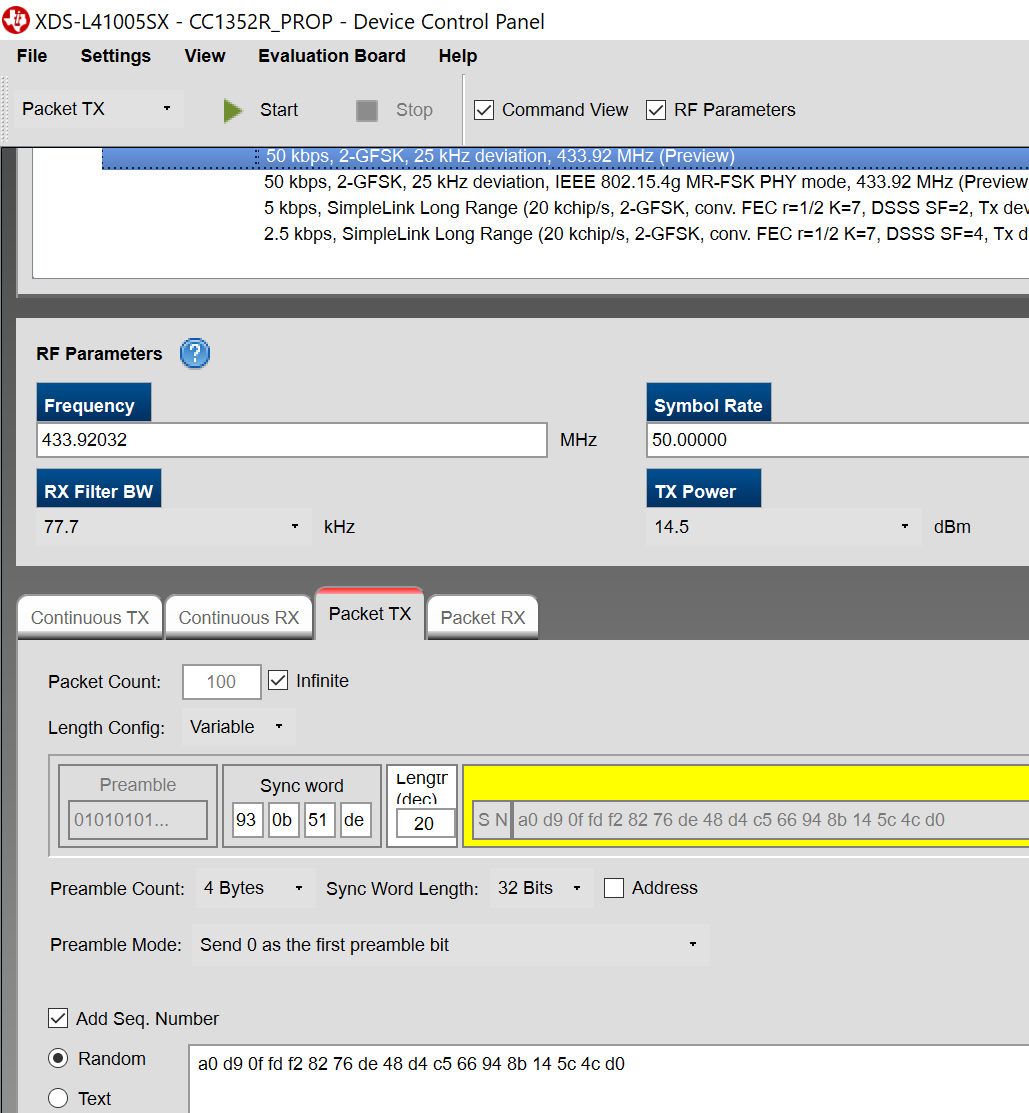Viewport: 1029px width, 1113px height.
Task: Switch to the Continuous RX tab
Action: (239, 618)
